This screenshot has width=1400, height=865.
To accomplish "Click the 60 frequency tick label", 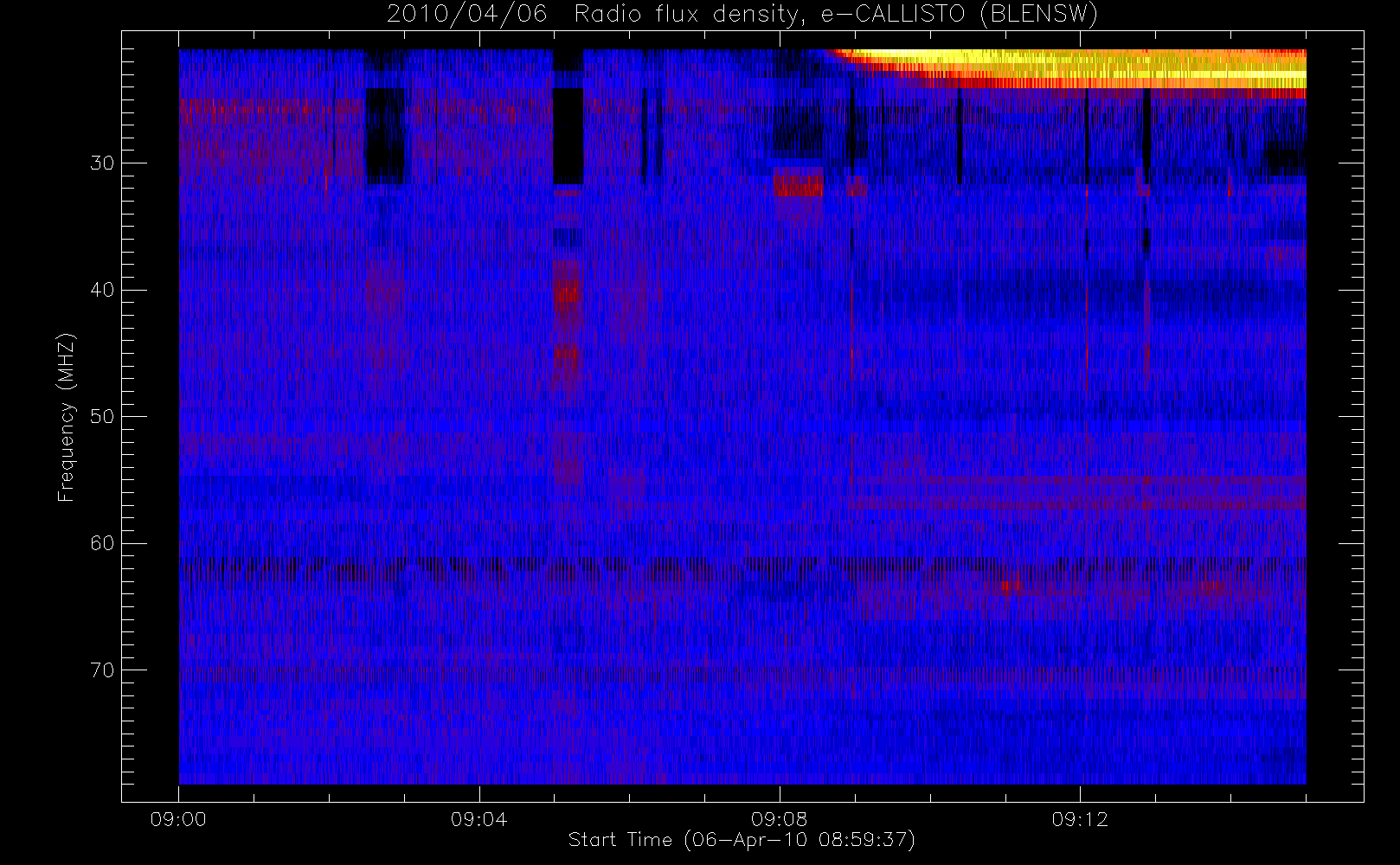I will (x=102, y=543).
